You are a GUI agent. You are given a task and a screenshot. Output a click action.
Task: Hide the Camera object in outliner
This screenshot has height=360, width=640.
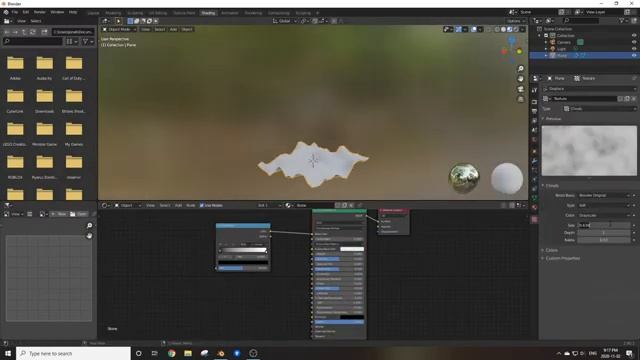634,42
